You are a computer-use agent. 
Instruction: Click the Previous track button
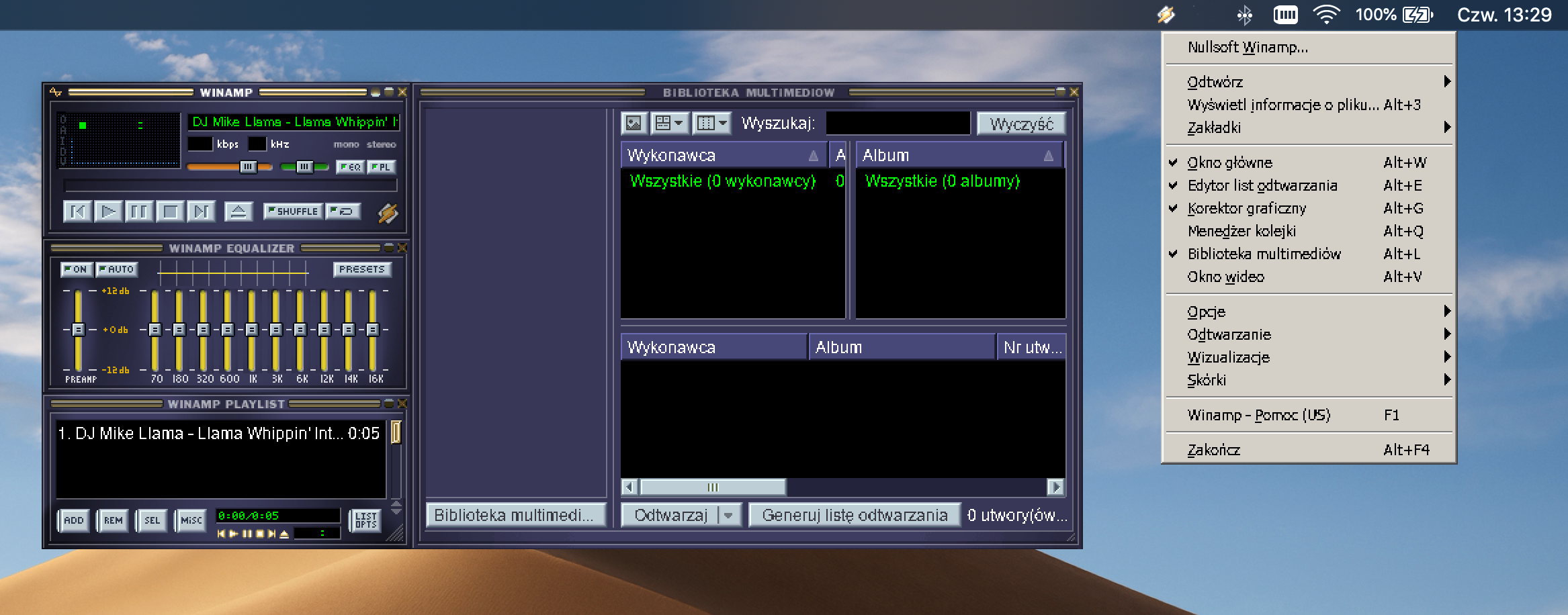point(78,211)
